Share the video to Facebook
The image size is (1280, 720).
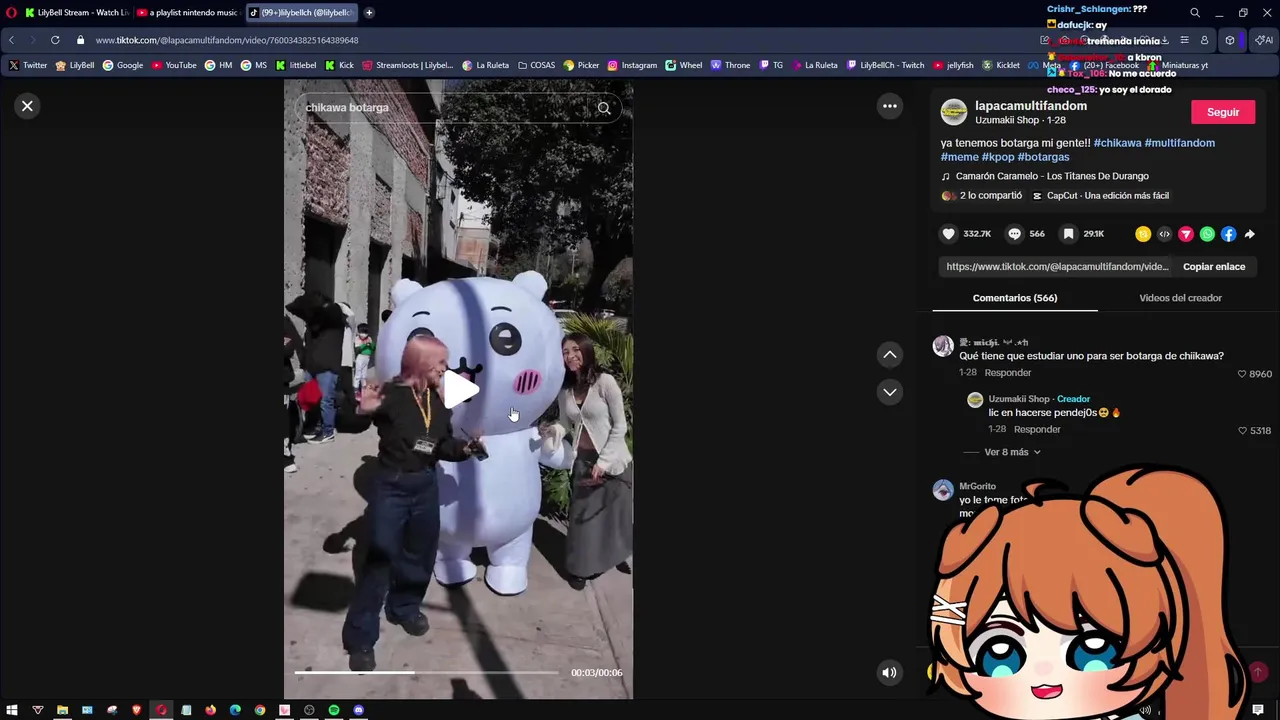tap(1228, 234)
